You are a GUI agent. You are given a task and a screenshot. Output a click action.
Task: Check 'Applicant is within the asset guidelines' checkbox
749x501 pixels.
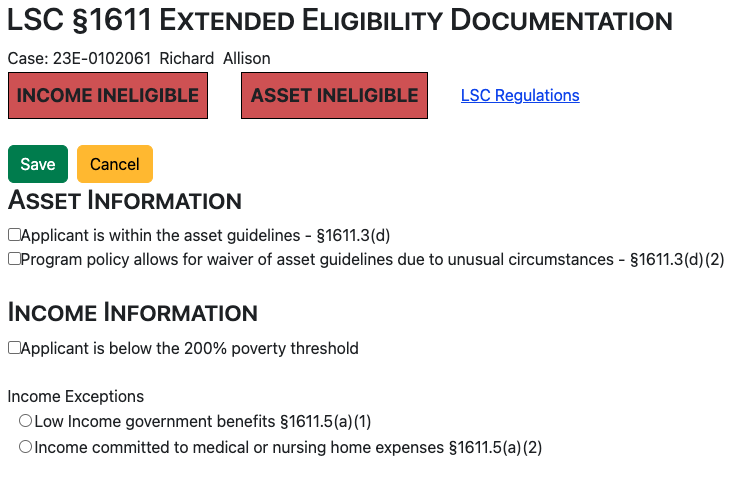(x=14, y=235)
